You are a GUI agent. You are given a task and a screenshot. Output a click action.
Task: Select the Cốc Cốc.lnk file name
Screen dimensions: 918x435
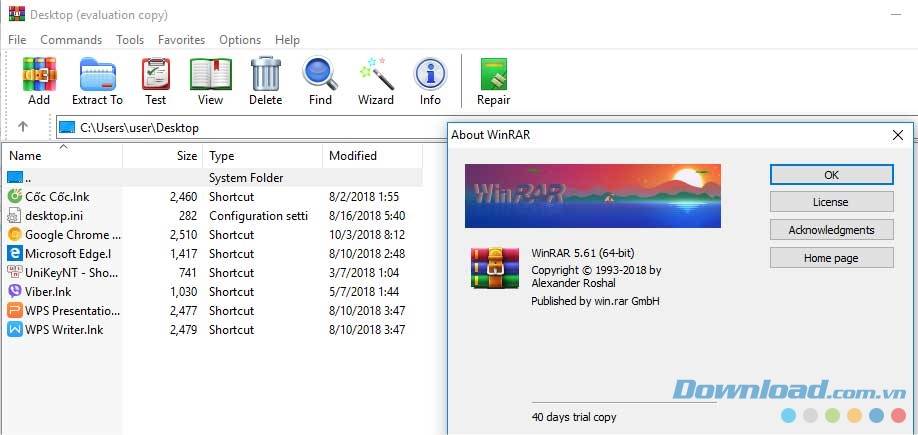pyautogui.click(x=57, y=197)
